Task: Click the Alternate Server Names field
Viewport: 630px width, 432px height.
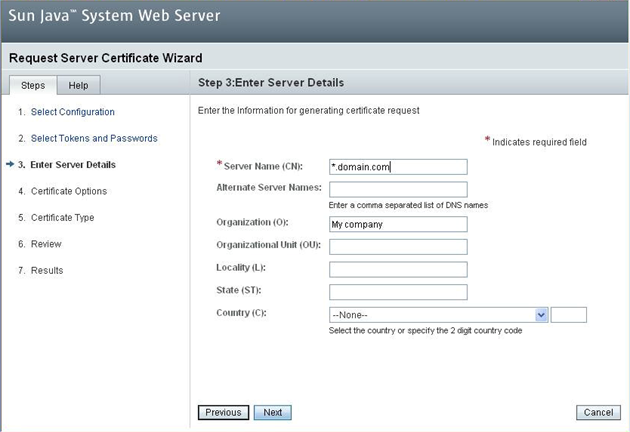Action: point(398,189)
